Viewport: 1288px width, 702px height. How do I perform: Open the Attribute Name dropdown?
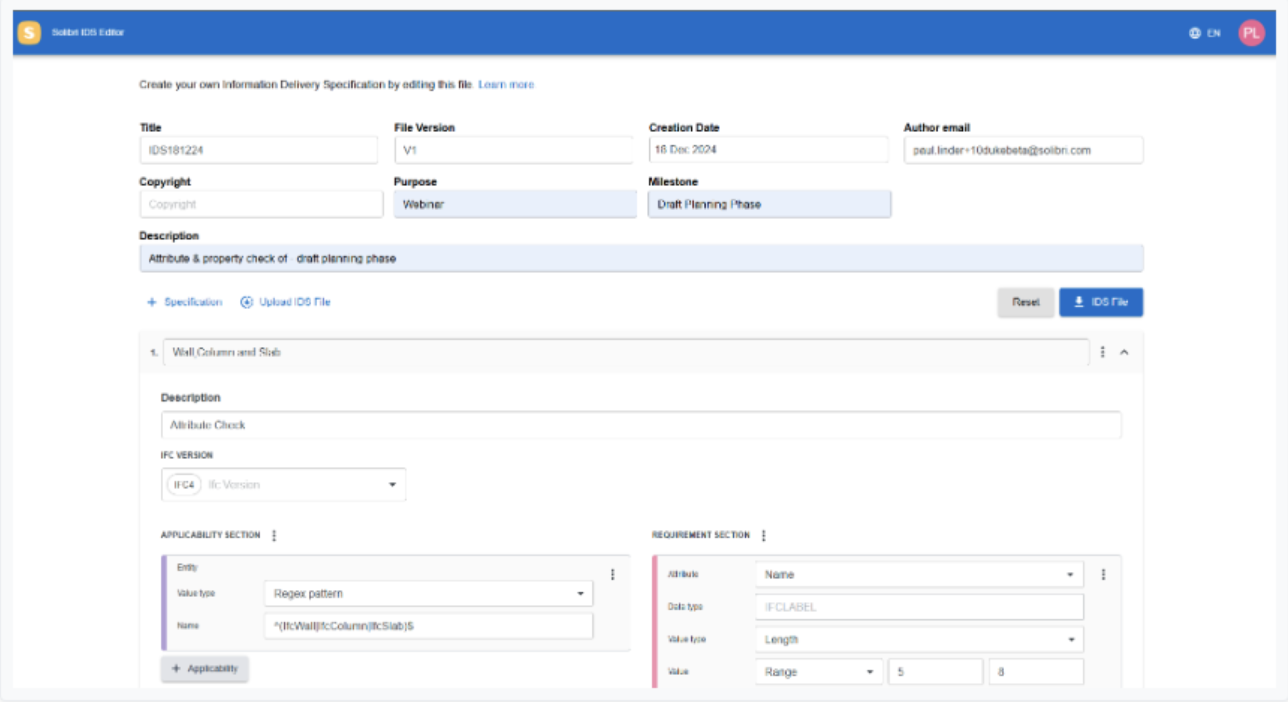click(x=919, y=575)
